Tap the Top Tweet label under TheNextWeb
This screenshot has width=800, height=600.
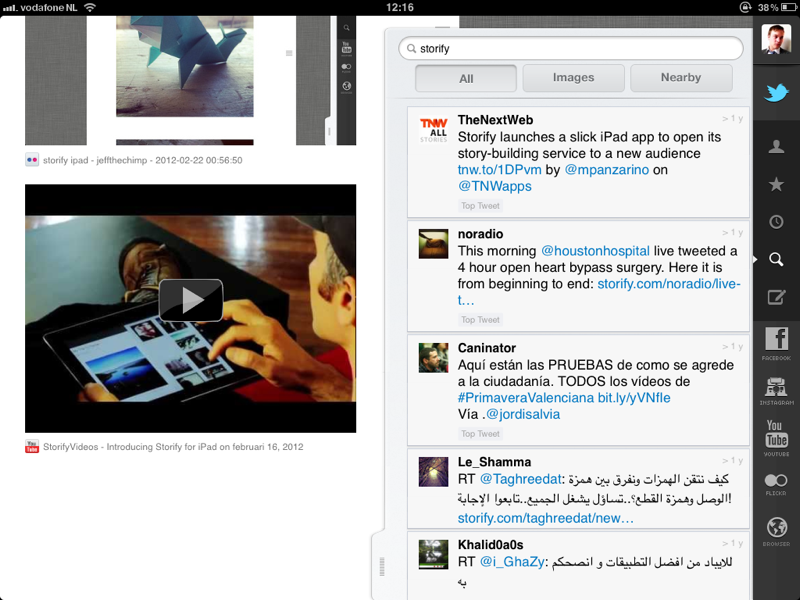click(x=480, y=206)
